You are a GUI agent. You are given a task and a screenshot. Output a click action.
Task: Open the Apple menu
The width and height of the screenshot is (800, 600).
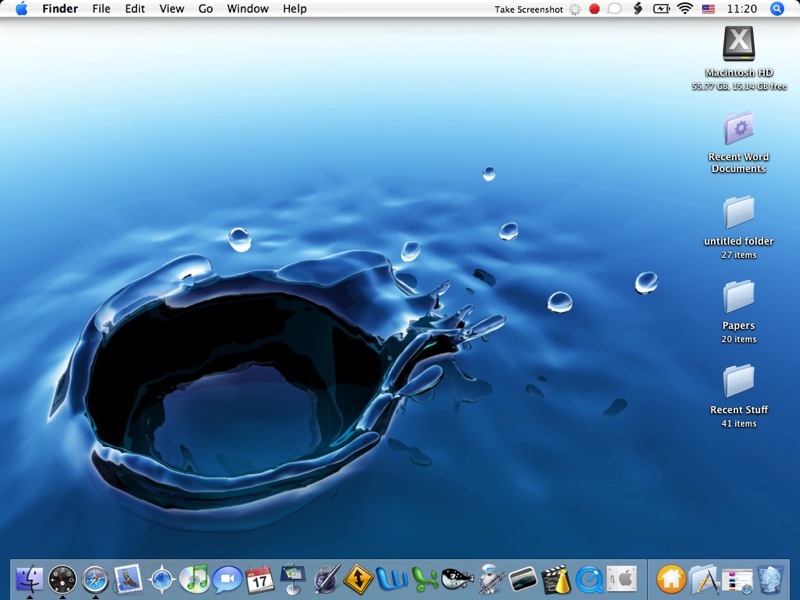(x=21, y=9)
